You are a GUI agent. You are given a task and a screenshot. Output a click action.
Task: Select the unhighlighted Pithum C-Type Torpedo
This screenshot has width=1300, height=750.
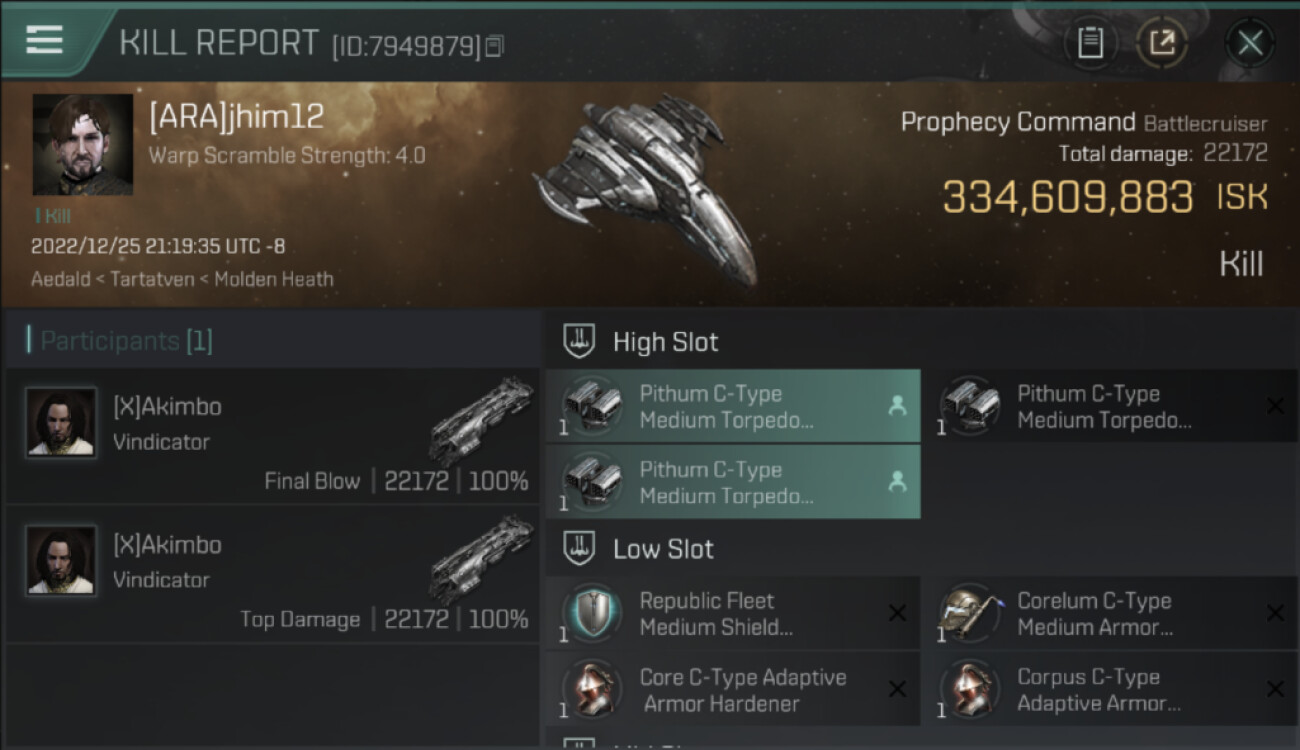1110,406
